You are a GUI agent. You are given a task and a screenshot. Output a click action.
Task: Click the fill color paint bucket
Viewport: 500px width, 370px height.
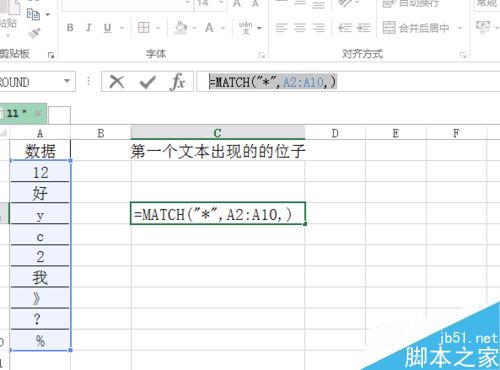click(x=181, y=28)
